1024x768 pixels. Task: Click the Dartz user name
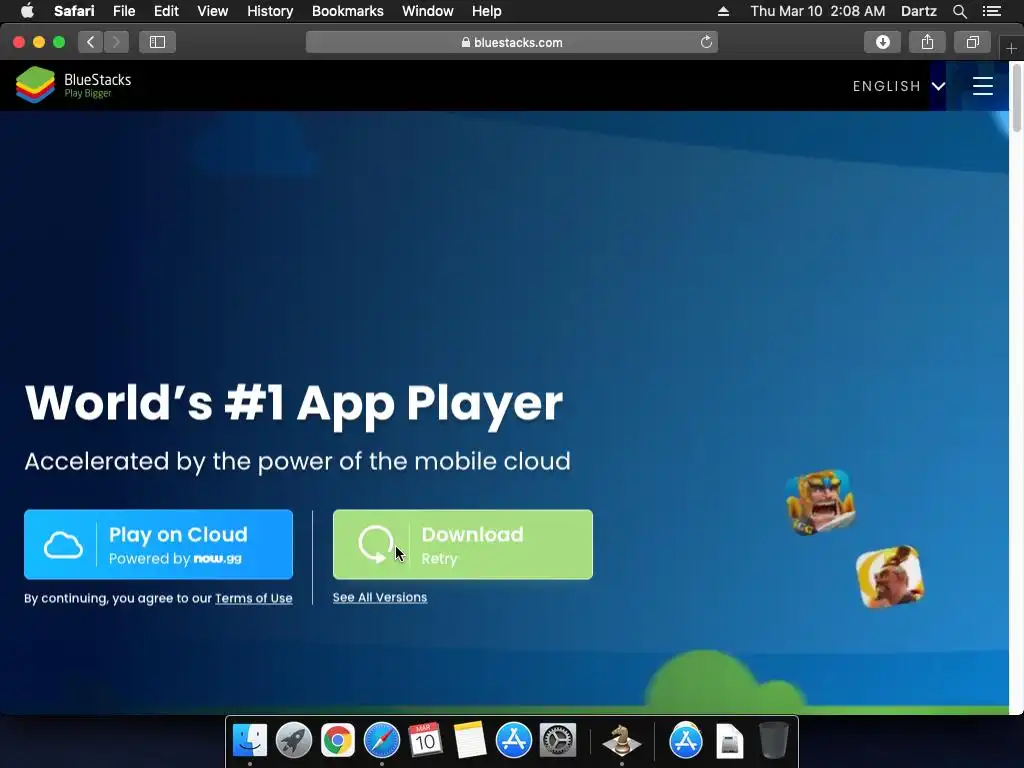pyautogui.click(x=918, y=10)
